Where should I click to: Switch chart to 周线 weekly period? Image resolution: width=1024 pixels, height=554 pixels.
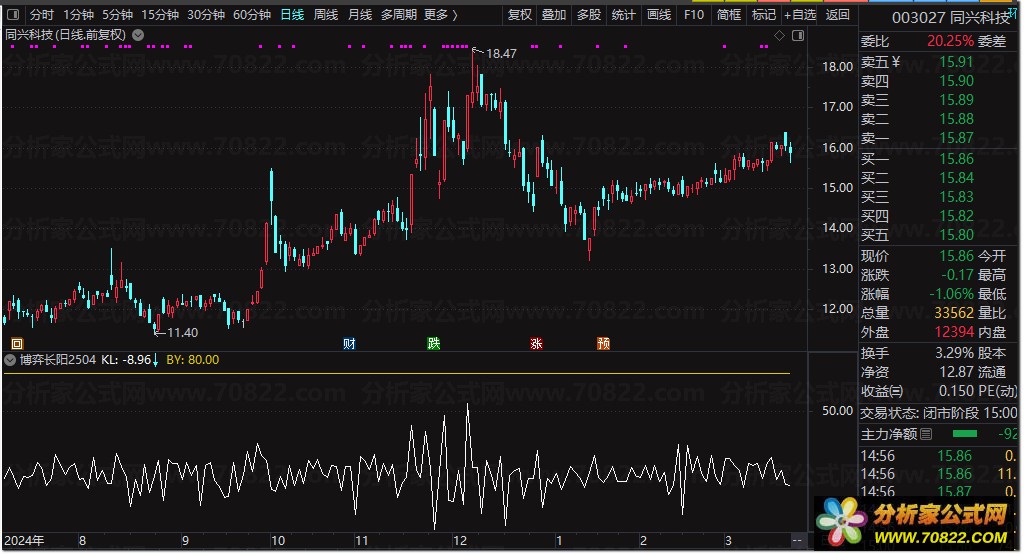coord(326,15)
